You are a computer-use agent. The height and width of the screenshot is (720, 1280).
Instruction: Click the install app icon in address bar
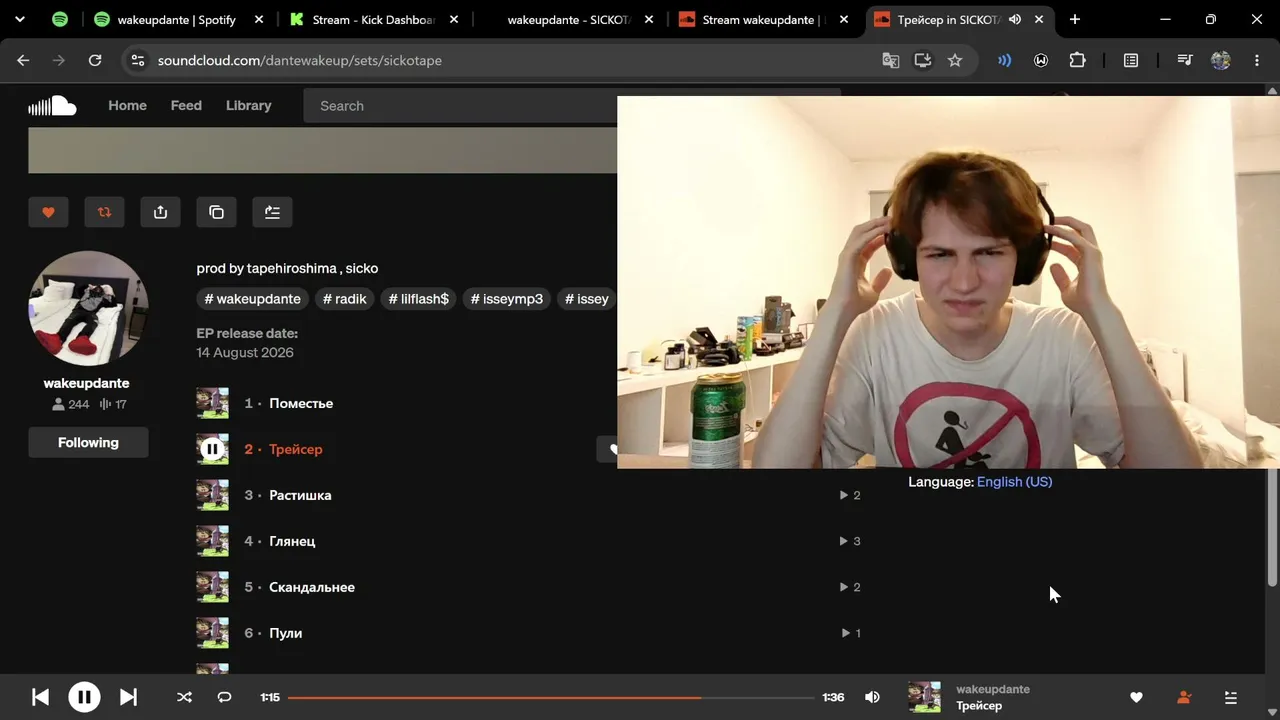click(922, 60)
